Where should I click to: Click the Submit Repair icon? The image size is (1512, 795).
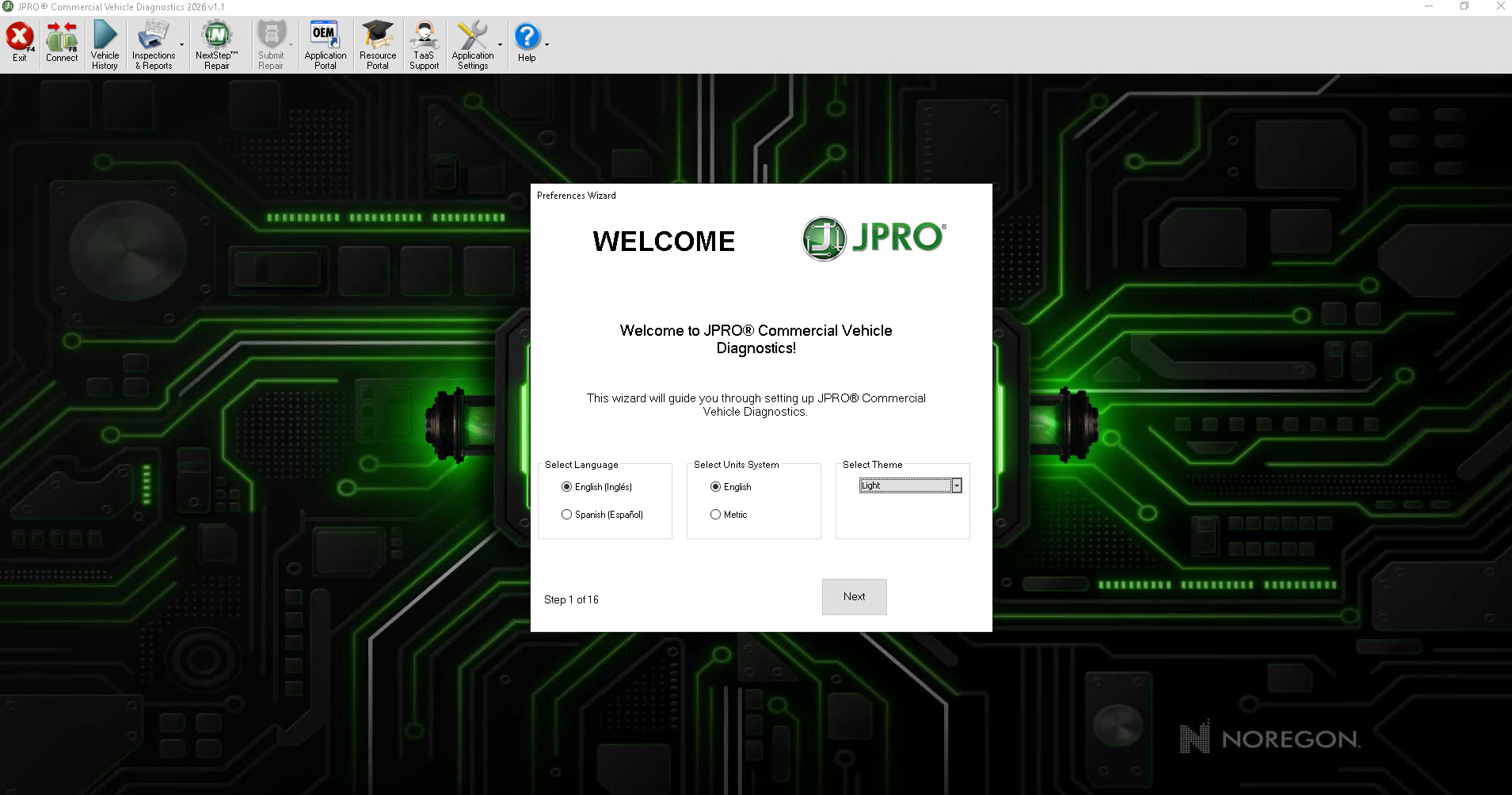click(271, 45)
